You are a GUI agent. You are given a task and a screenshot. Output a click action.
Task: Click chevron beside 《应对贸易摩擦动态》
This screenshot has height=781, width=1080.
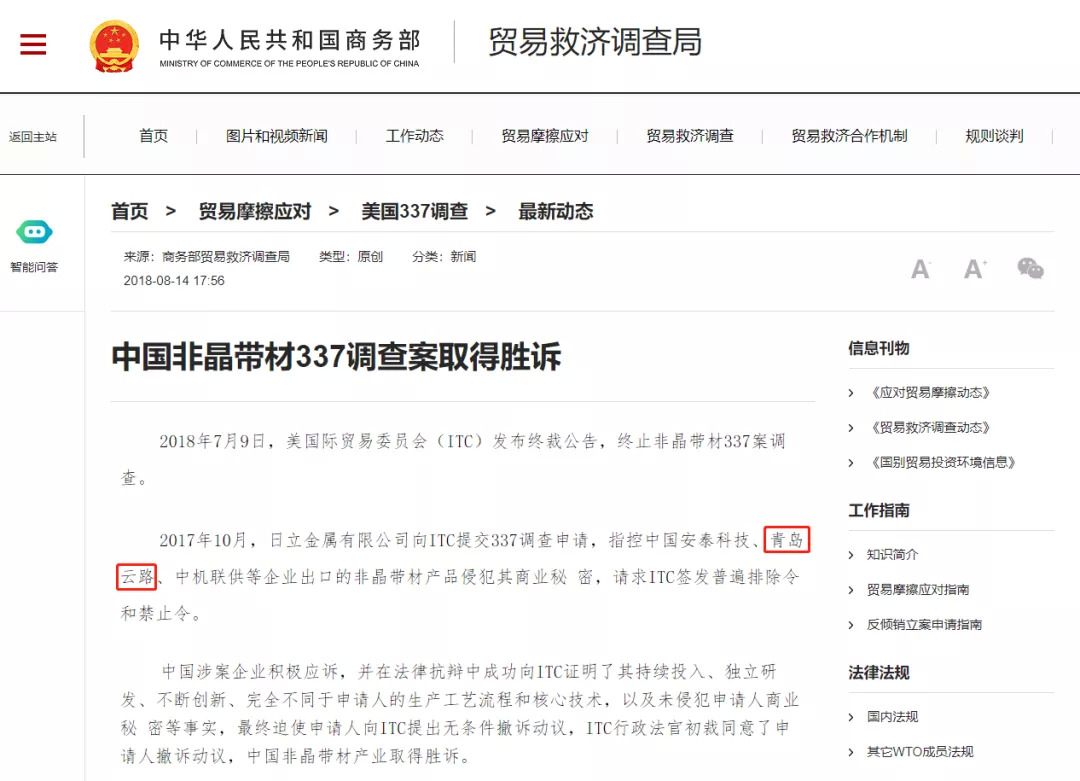click(851, 393)
